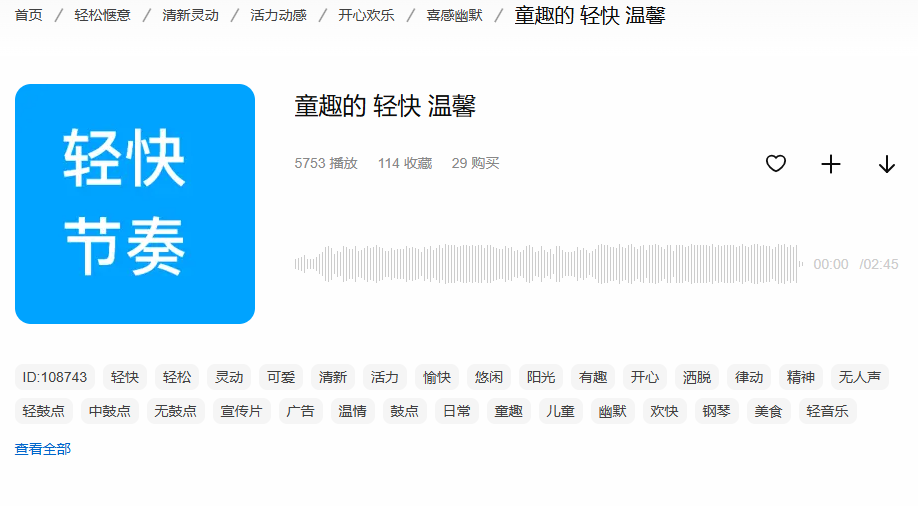918x506 pixels.
Task: Select the 鼓点 tag
Action: [405, 411]
